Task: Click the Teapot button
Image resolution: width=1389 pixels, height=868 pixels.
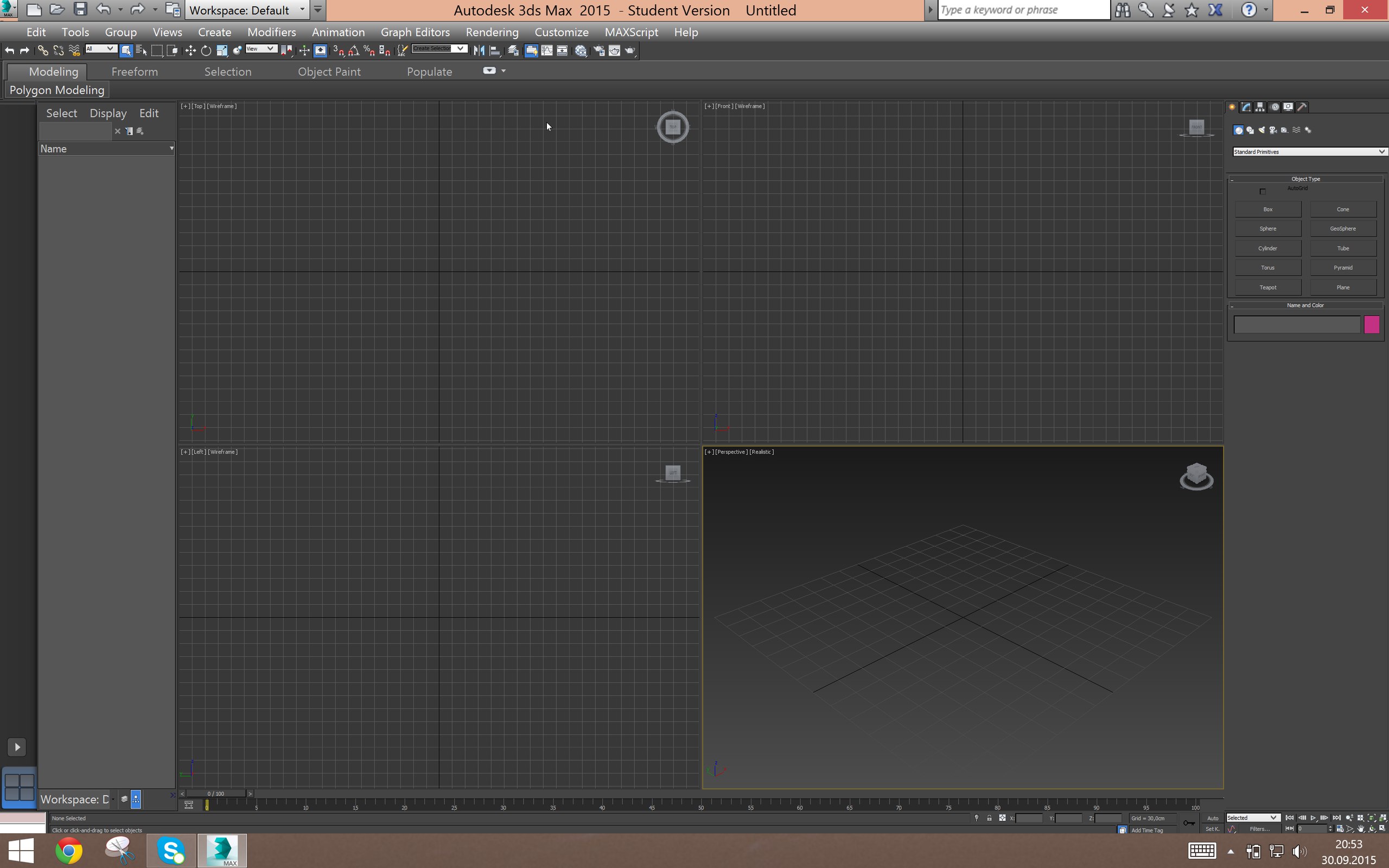Action: (1268, 288)
